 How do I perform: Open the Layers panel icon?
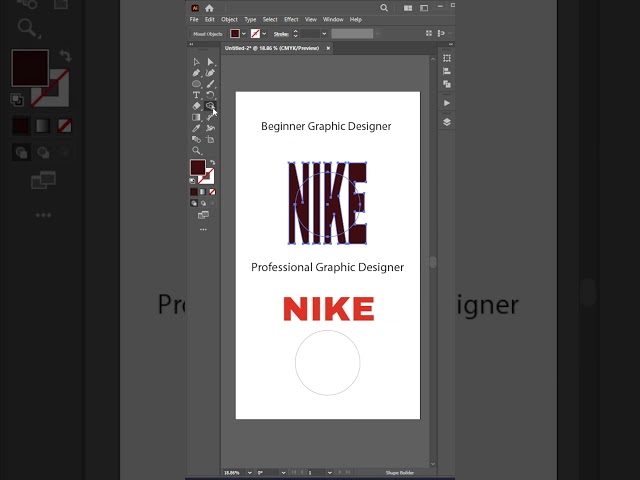(447, 122)
